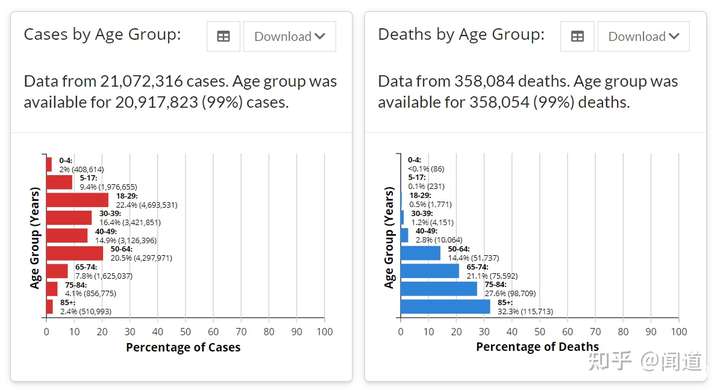Select the blue 85+ deaths bar
Image resolution: width=720 pixels, height=390 pixels.
[445, 306]
